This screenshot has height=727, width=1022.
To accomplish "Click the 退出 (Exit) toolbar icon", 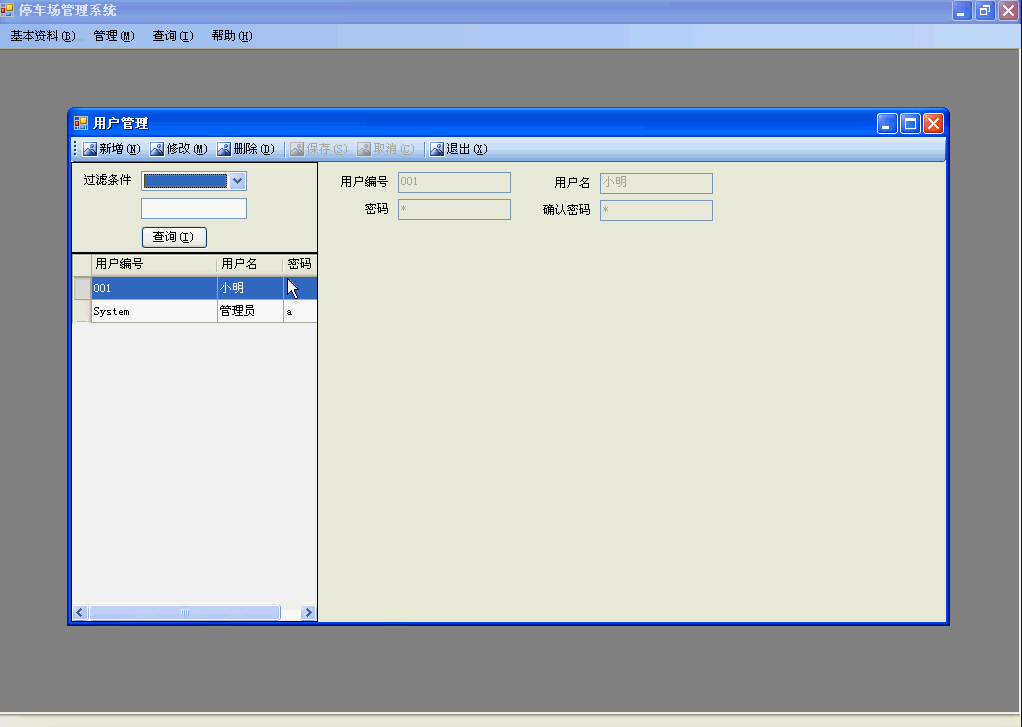I will [437, 150].
